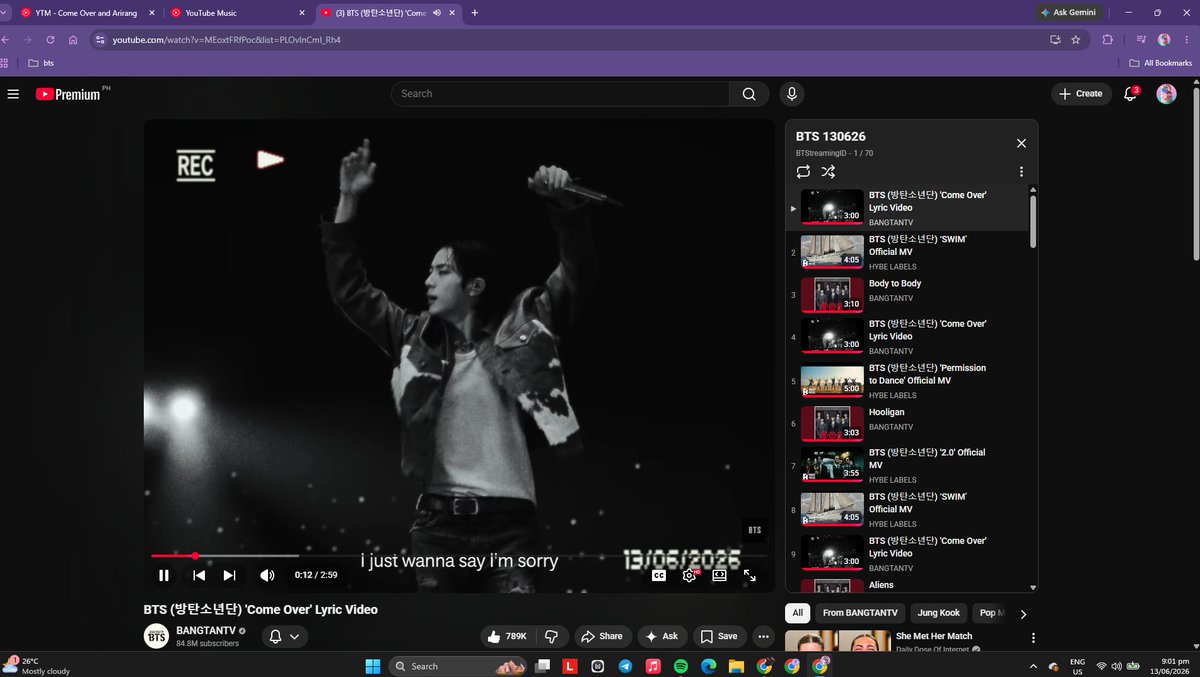The height and width of the screenshot is (677, 1200).
Task: Switch to YouTube Music browser tab
Action: [237, 13]
